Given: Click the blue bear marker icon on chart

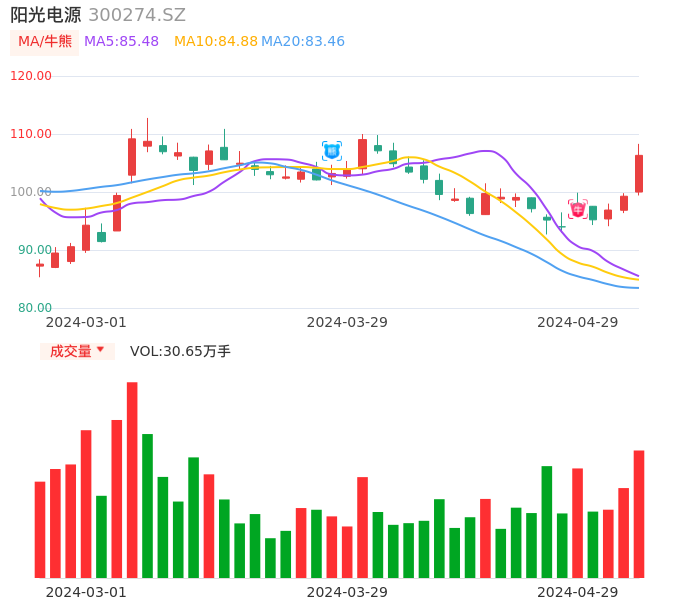Looking at the screenshot, I should click(x=332, y=151).
